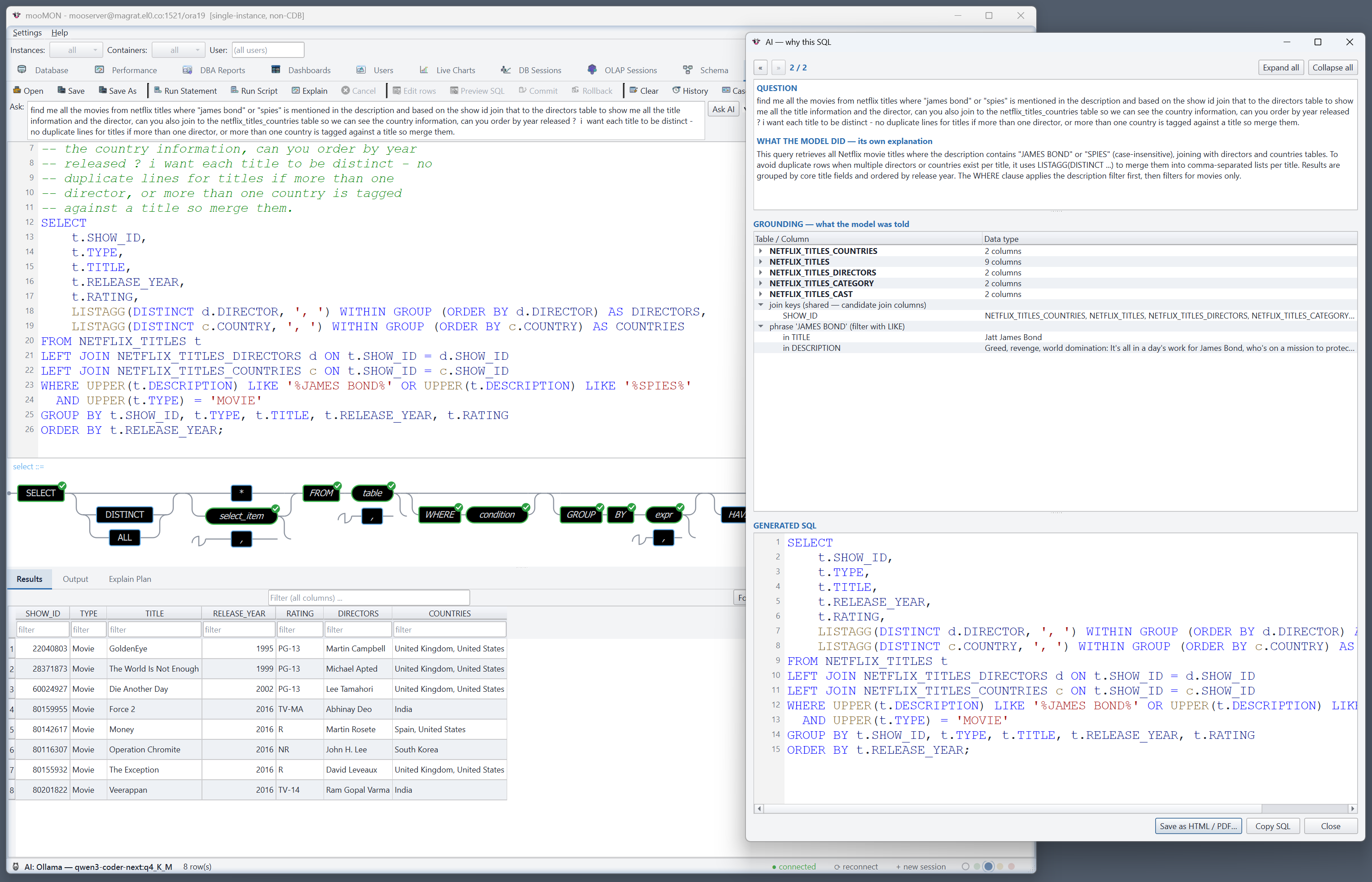Click the AI Ollama status bar icon
The image size is (1372, 882).
[15, 867]
